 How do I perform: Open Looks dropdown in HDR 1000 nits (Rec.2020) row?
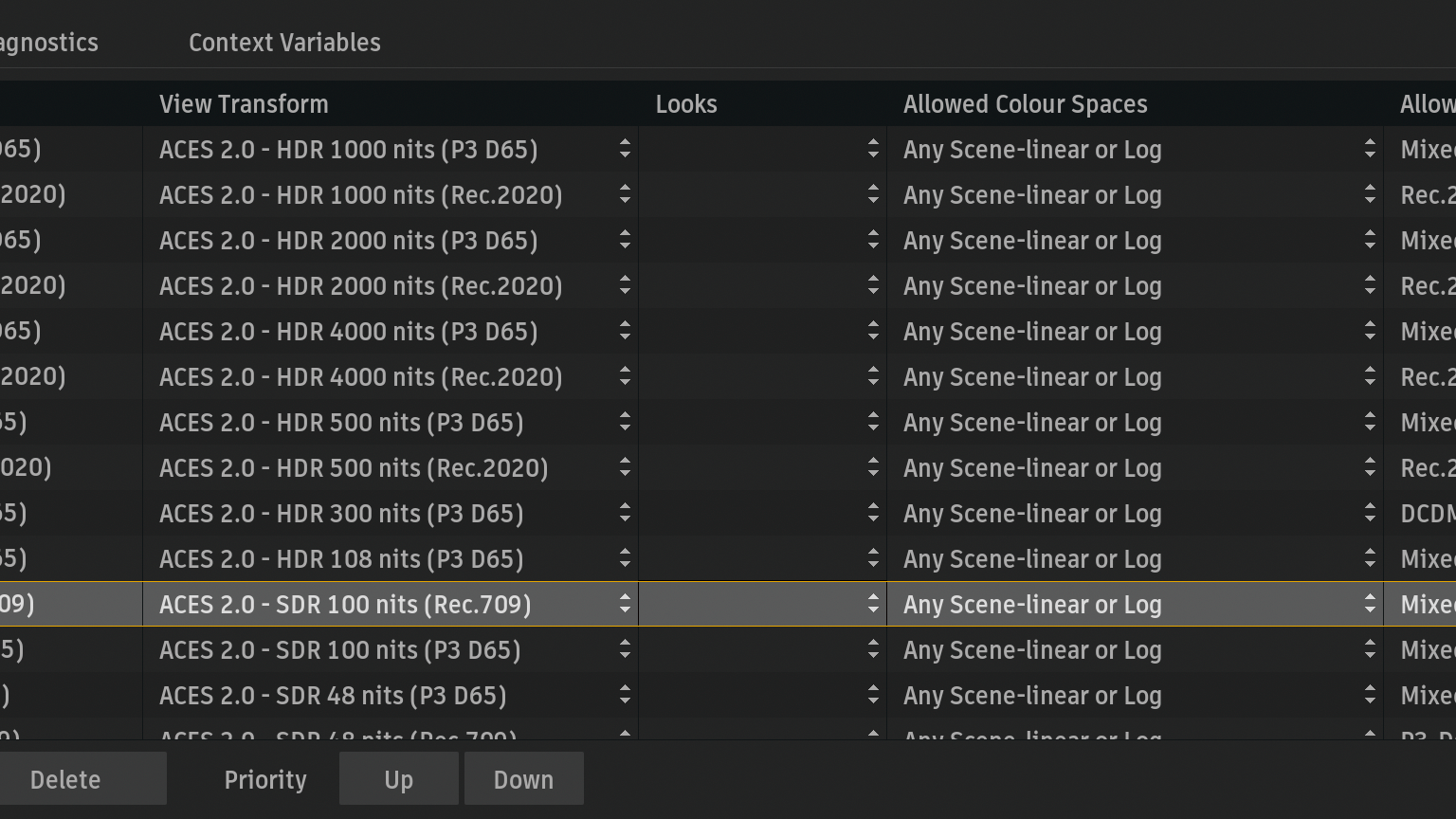763,195
